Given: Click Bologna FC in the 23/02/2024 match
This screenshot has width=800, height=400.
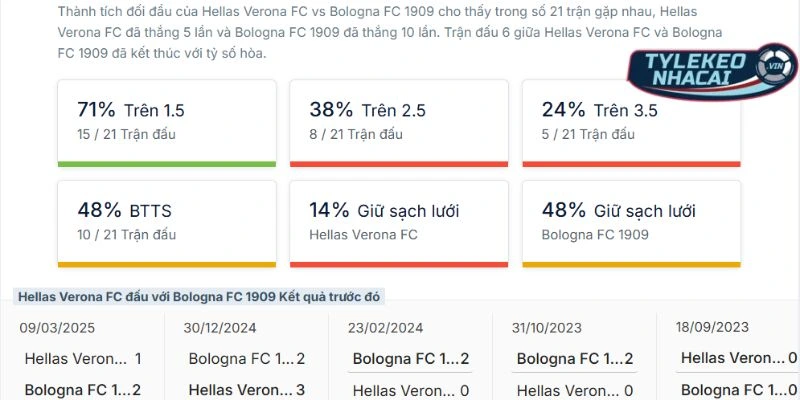Looking at the screenshot, I should [x=404, y=358].
